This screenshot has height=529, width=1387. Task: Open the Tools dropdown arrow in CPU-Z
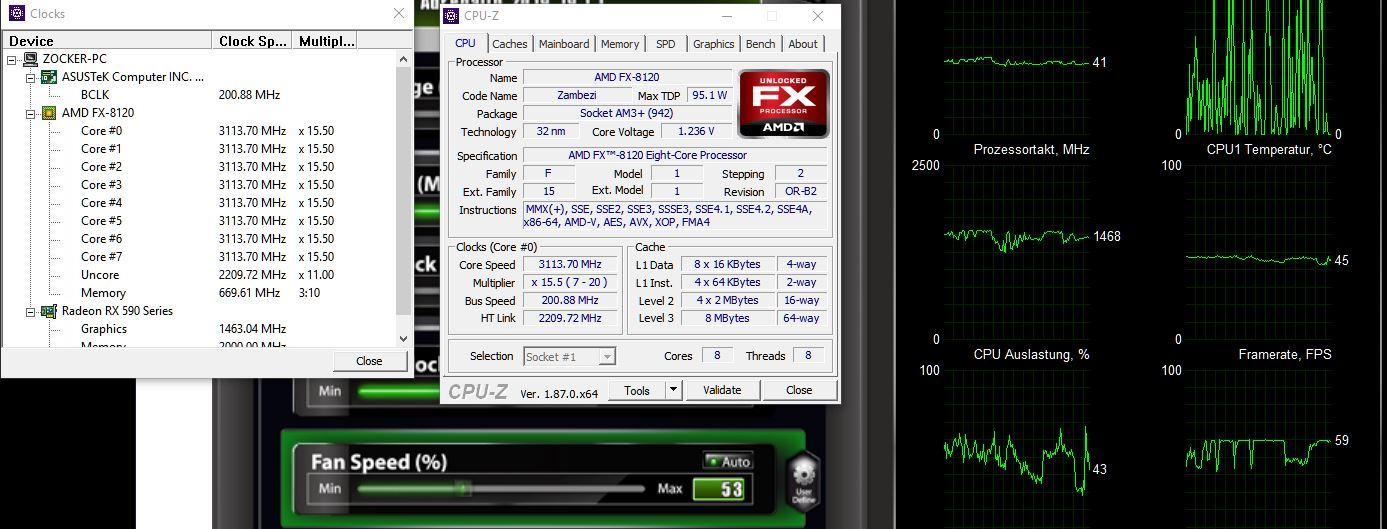click(x=673, y=390)
